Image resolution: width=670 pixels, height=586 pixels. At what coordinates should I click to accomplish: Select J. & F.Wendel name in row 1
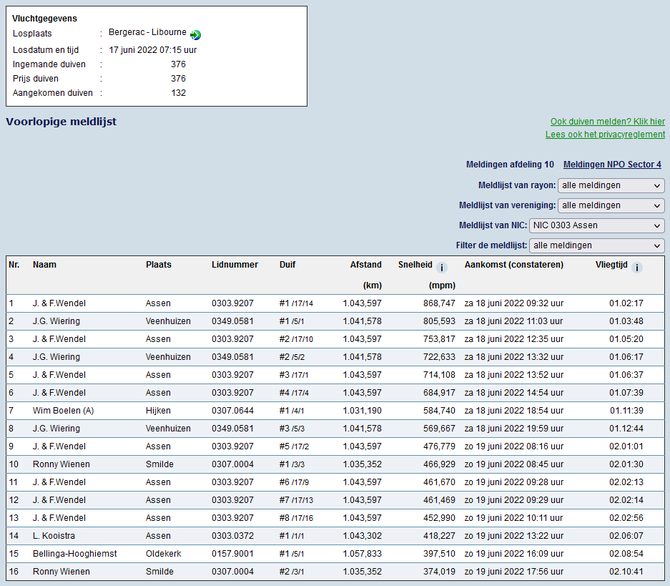tap(59, 303)
